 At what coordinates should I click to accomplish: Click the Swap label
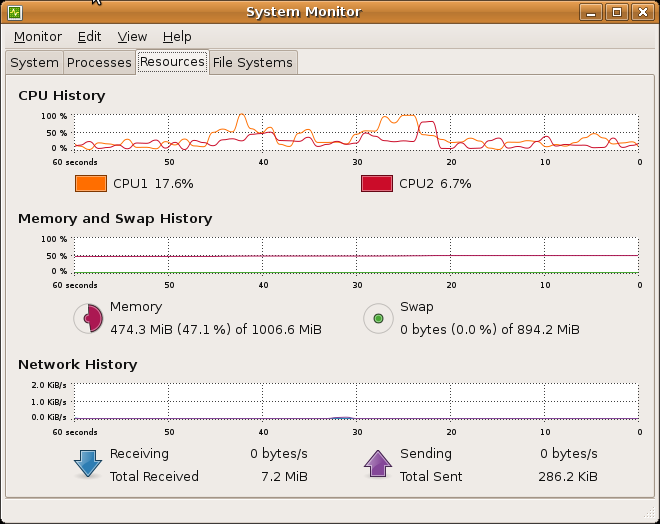pyautogui.click(x=416, y=307)
